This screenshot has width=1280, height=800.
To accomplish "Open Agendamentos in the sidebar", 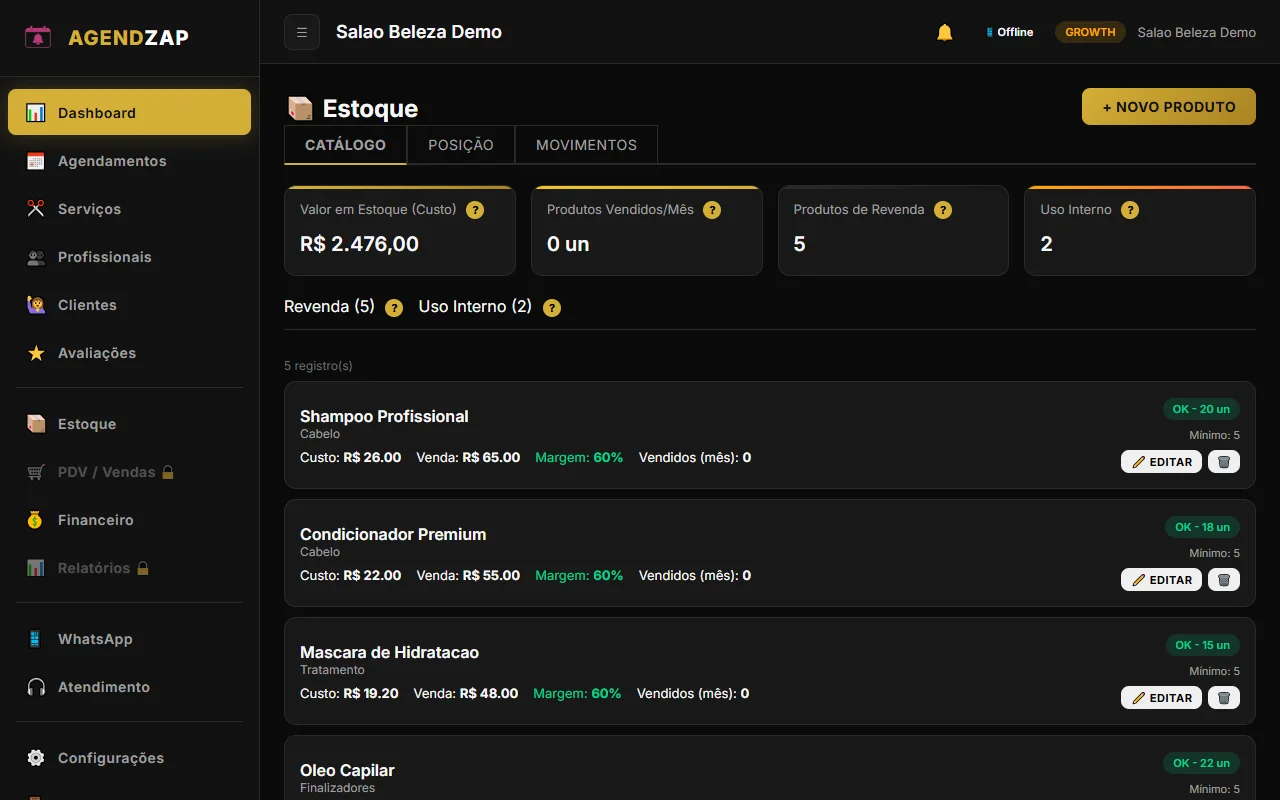I will point(112,161).
